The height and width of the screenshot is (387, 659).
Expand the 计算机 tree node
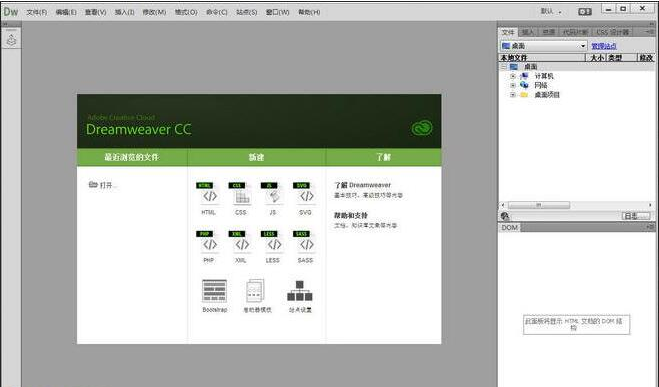513,76
